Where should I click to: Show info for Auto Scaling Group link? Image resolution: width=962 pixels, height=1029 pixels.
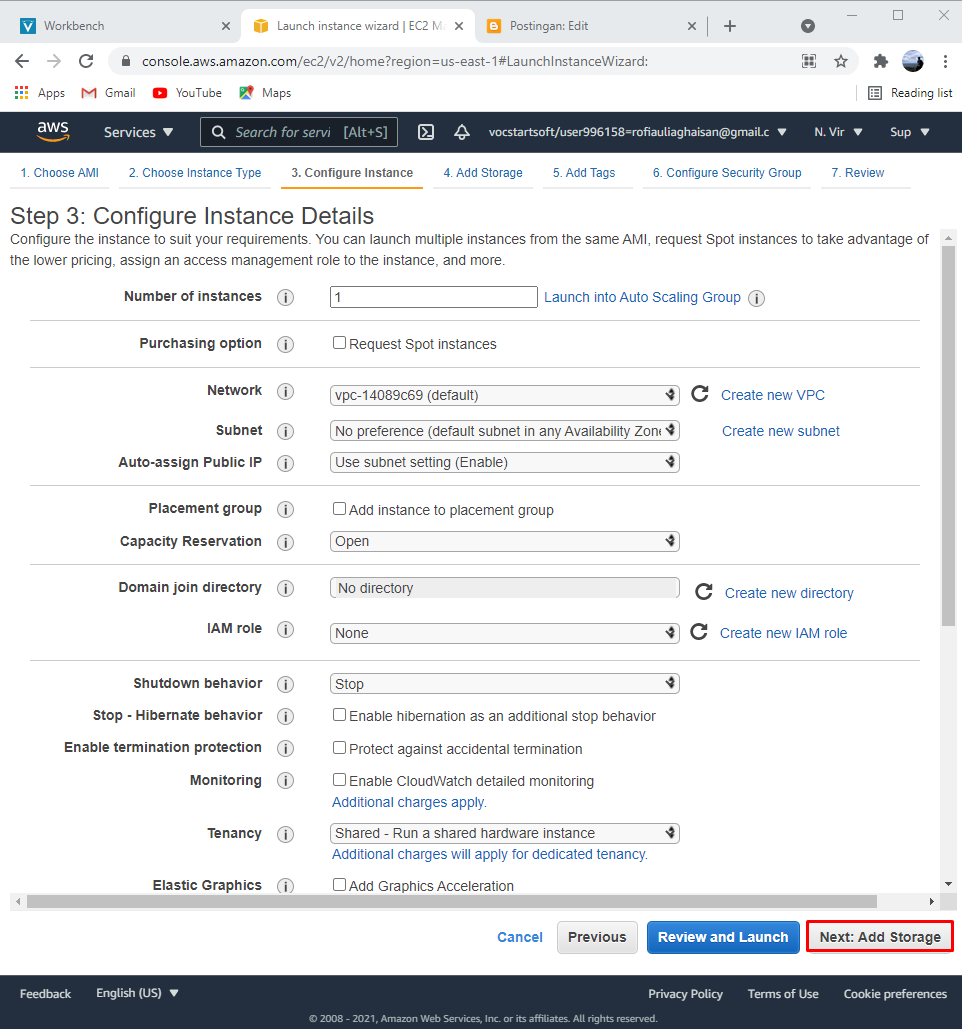757,299
